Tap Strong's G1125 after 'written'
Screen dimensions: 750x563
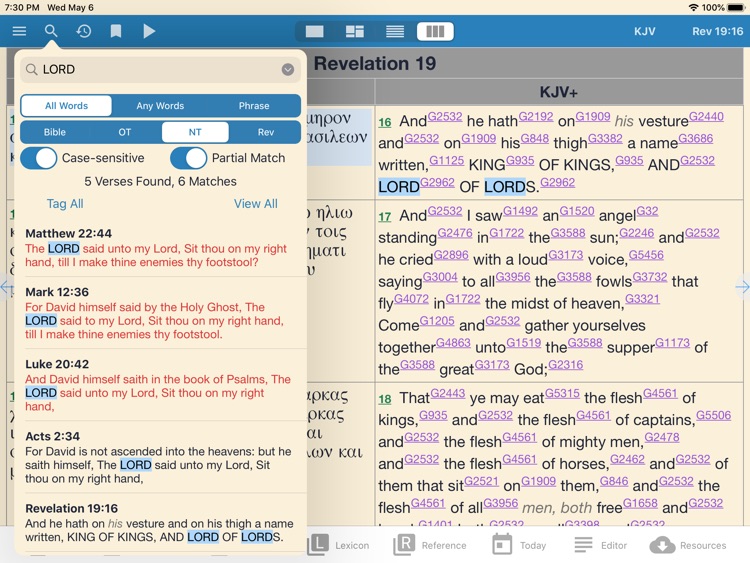point(447,161)
